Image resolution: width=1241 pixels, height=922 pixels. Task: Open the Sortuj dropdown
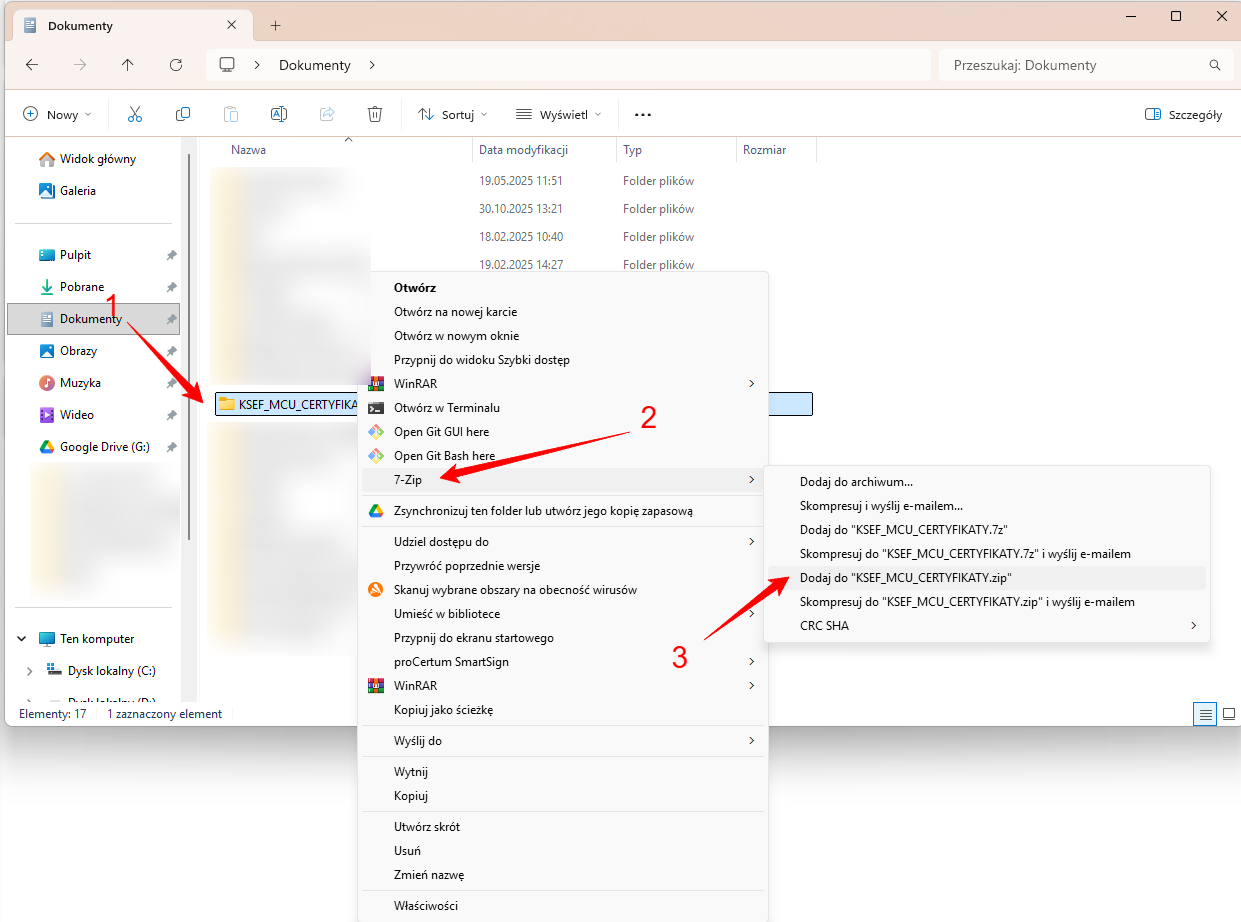click(453, 114)
